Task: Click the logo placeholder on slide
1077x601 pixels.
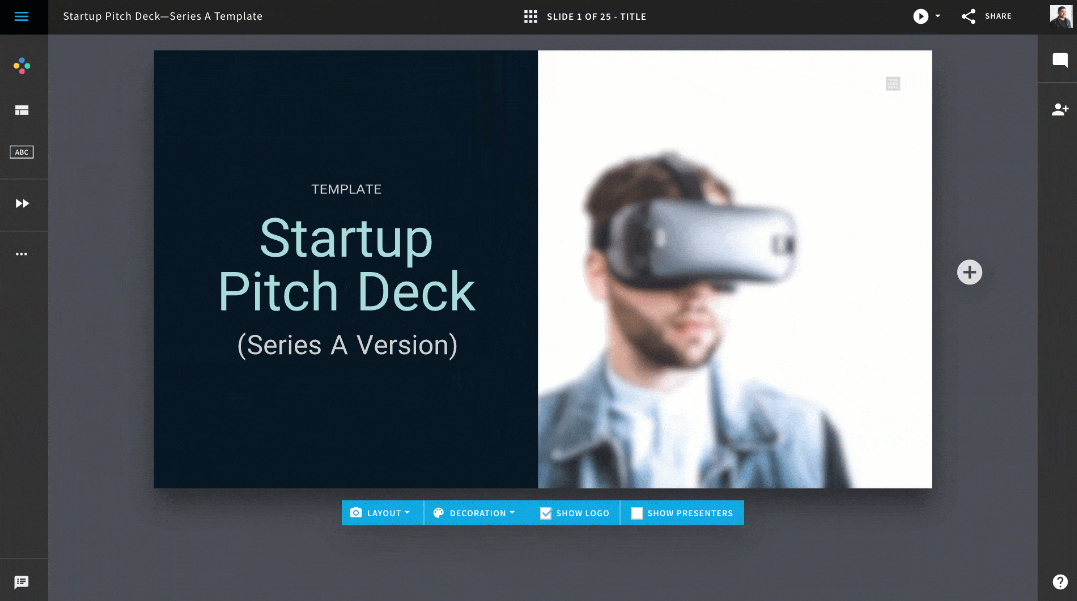Action: pos(893,84)
